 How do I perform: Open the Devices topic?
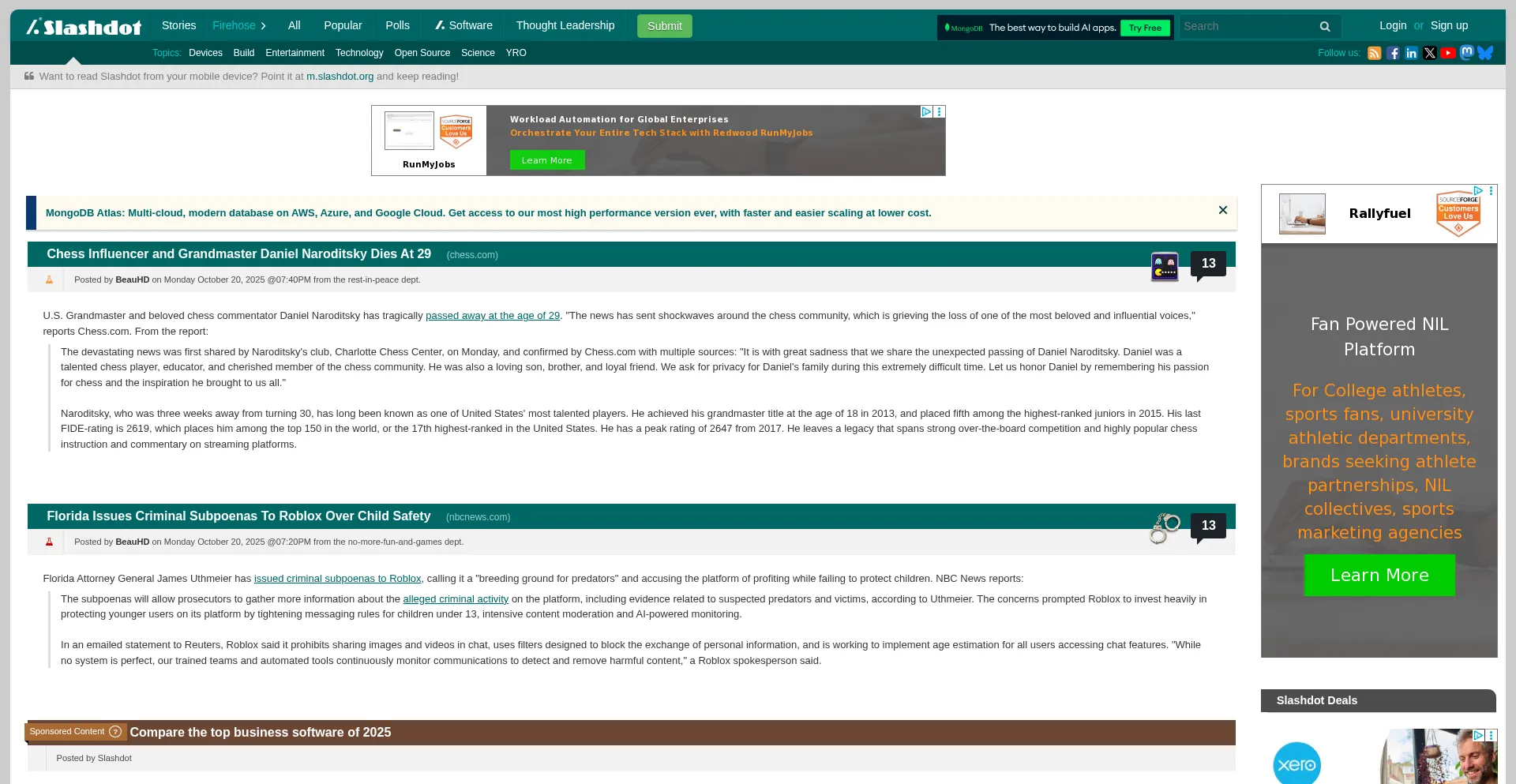point(205,53)
